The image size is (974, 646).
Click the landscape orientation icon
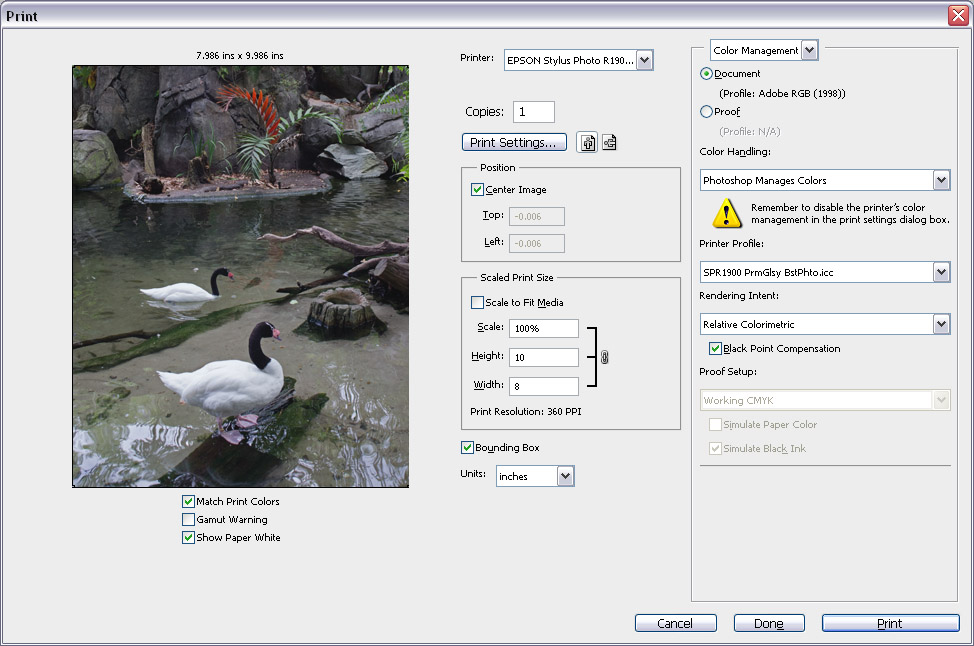pyautogui.click(x=609, y=142)
